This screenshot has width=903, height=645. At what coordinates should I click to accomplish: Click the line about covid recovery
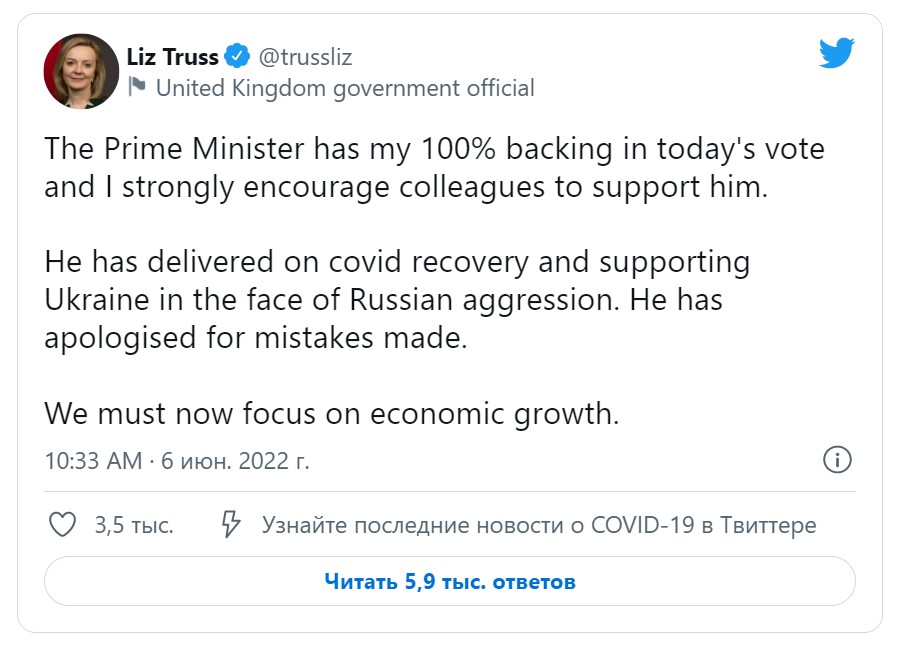(x=397, y=263)
